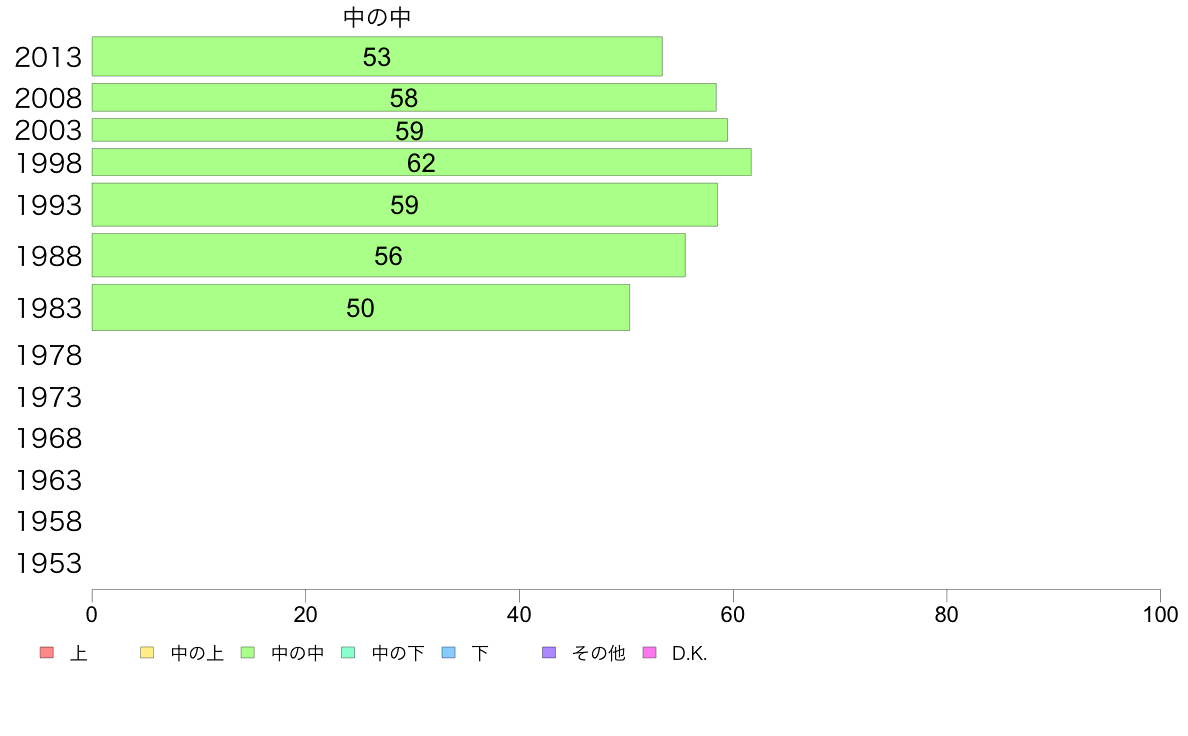Select the 1983 bar labeled 50
Image resolution: width=1188 pixels, height=736 pixels.
click(x=361, y=308)
